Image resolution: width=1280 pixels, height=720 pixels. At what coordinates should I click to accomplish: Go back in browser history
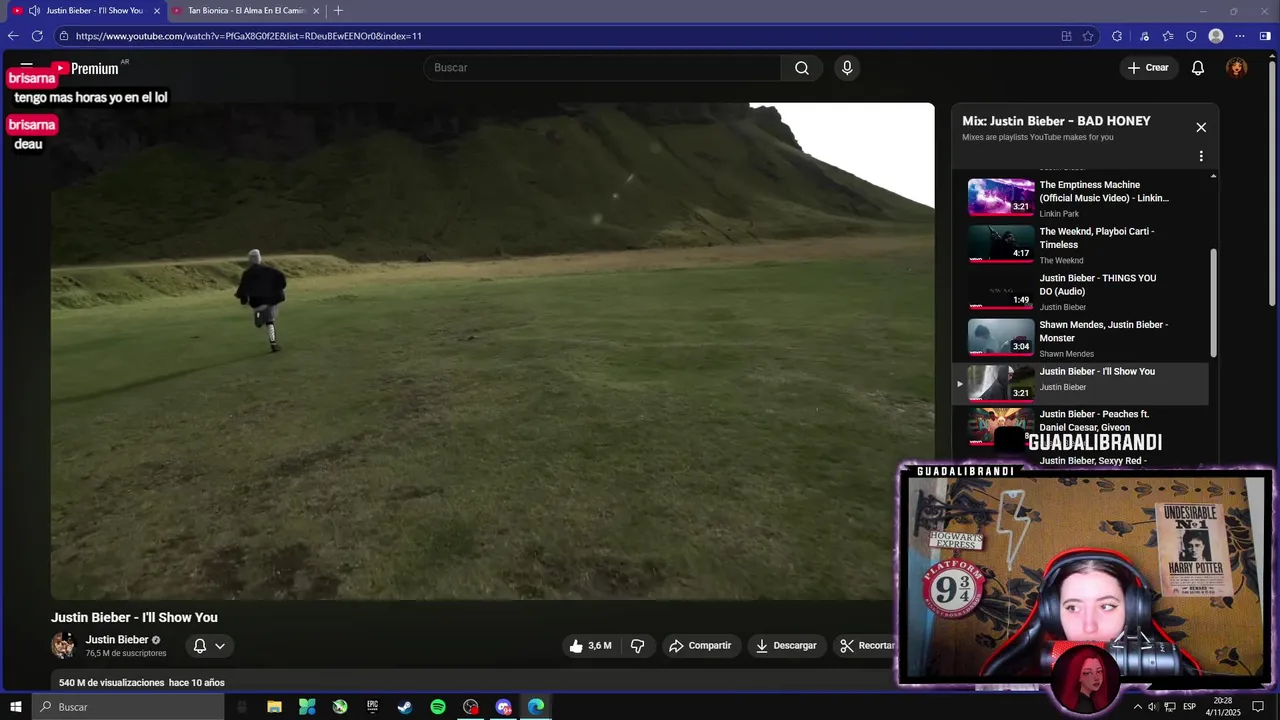(x=13, y=36)
